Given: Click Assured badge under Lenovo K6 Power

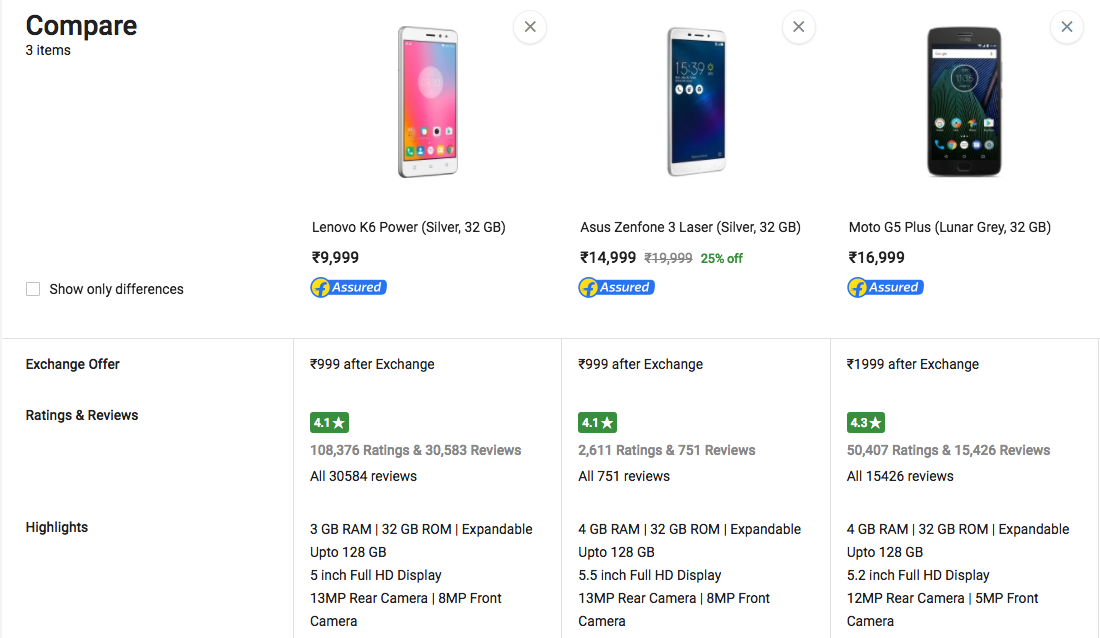Looking at the screenshot, I should coord(349,287).
